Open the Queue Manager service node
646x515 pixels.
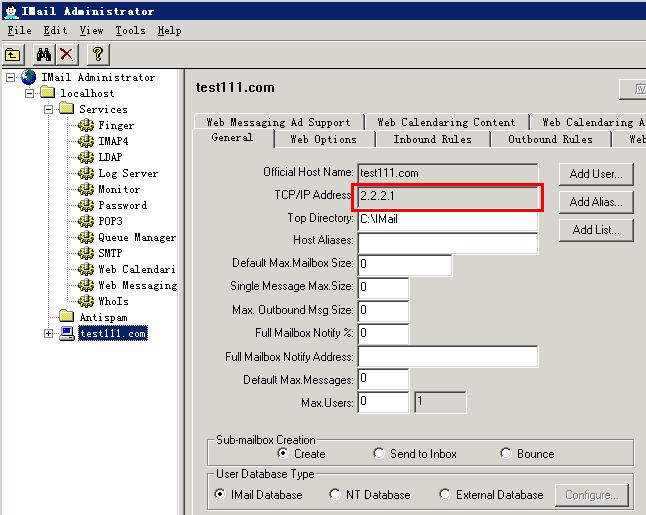pyautogui.click(x=136, y=238)
